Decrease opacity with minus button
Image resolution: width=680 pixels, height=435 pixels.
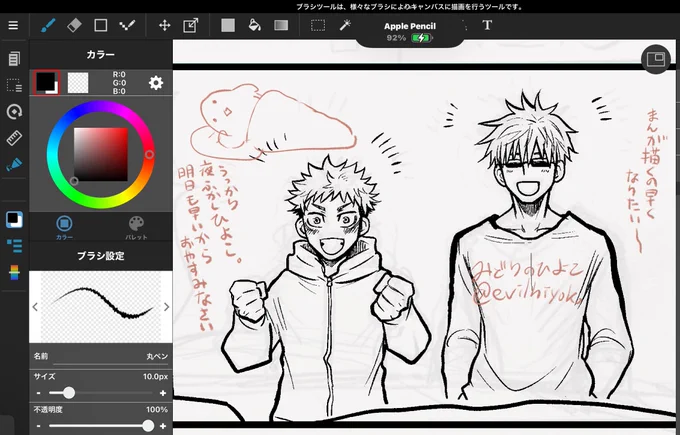pos(39,426)
